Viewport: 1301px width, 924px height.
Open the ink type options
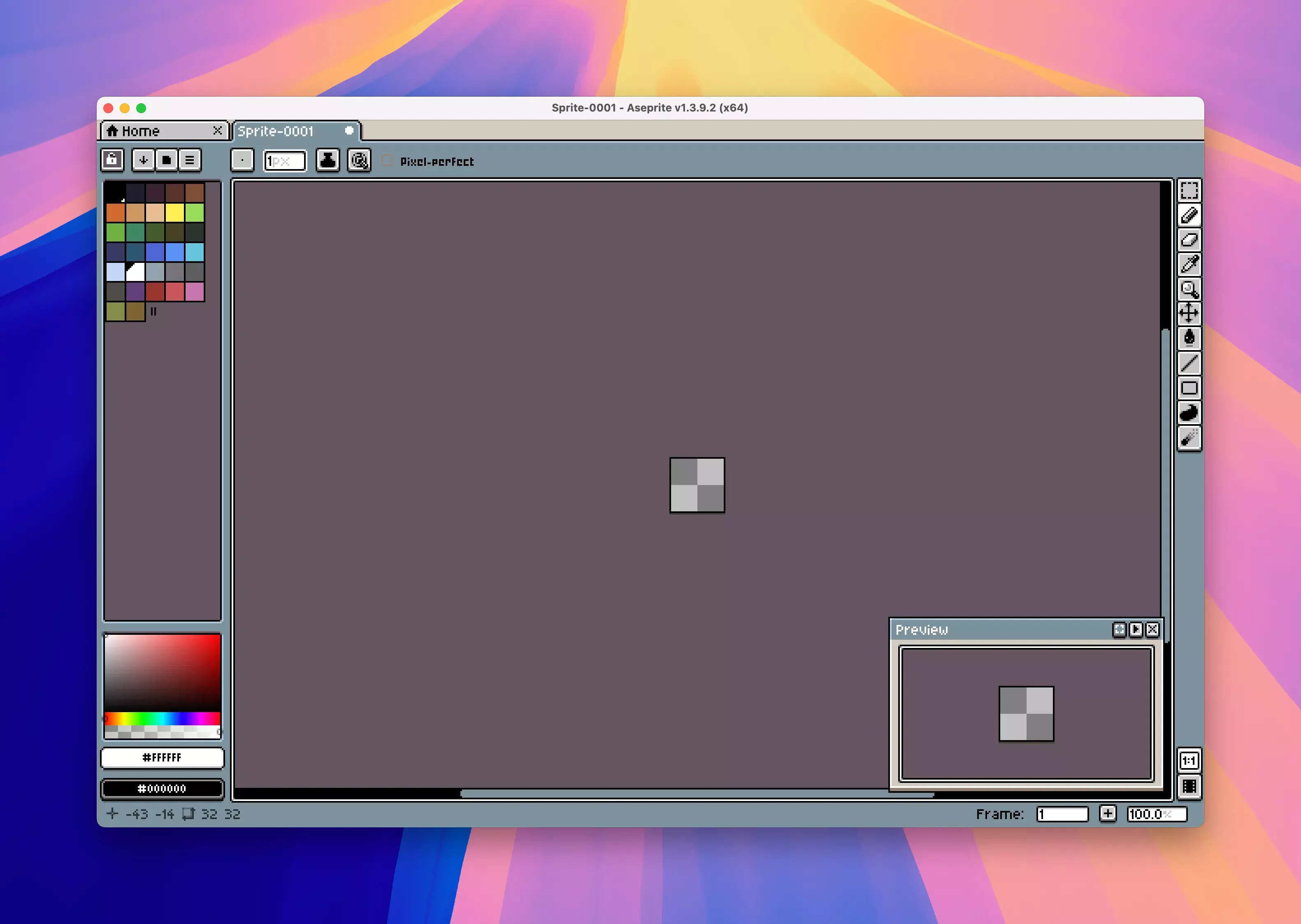(328, 160)
